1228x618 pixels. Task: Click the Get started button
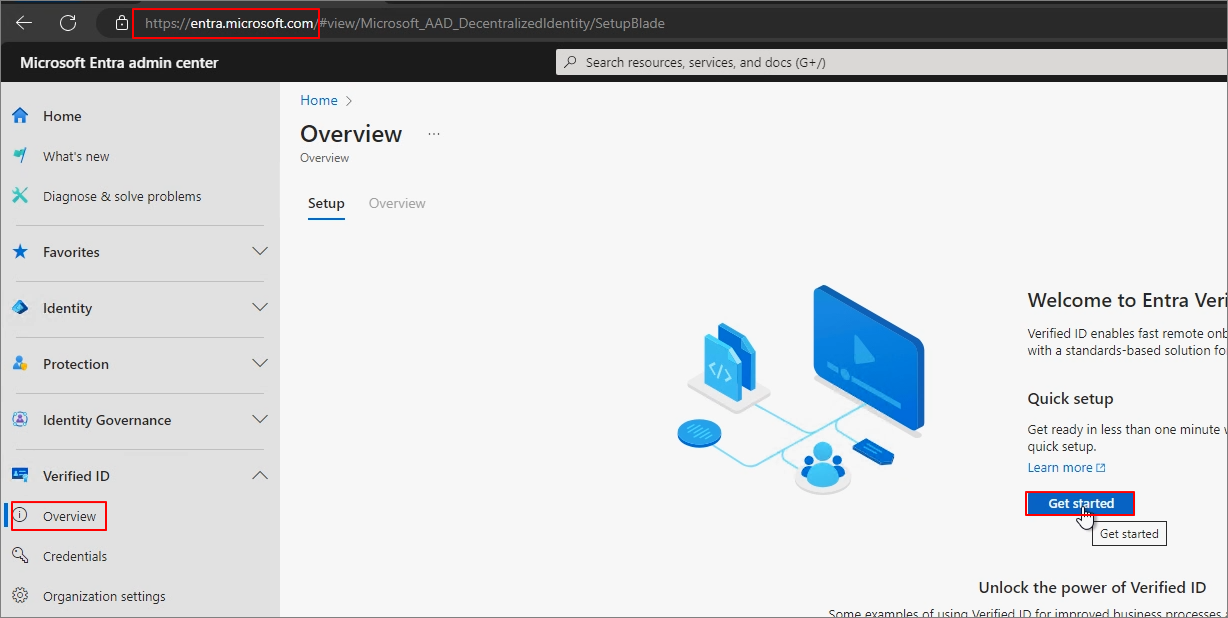click(1081, 503)
